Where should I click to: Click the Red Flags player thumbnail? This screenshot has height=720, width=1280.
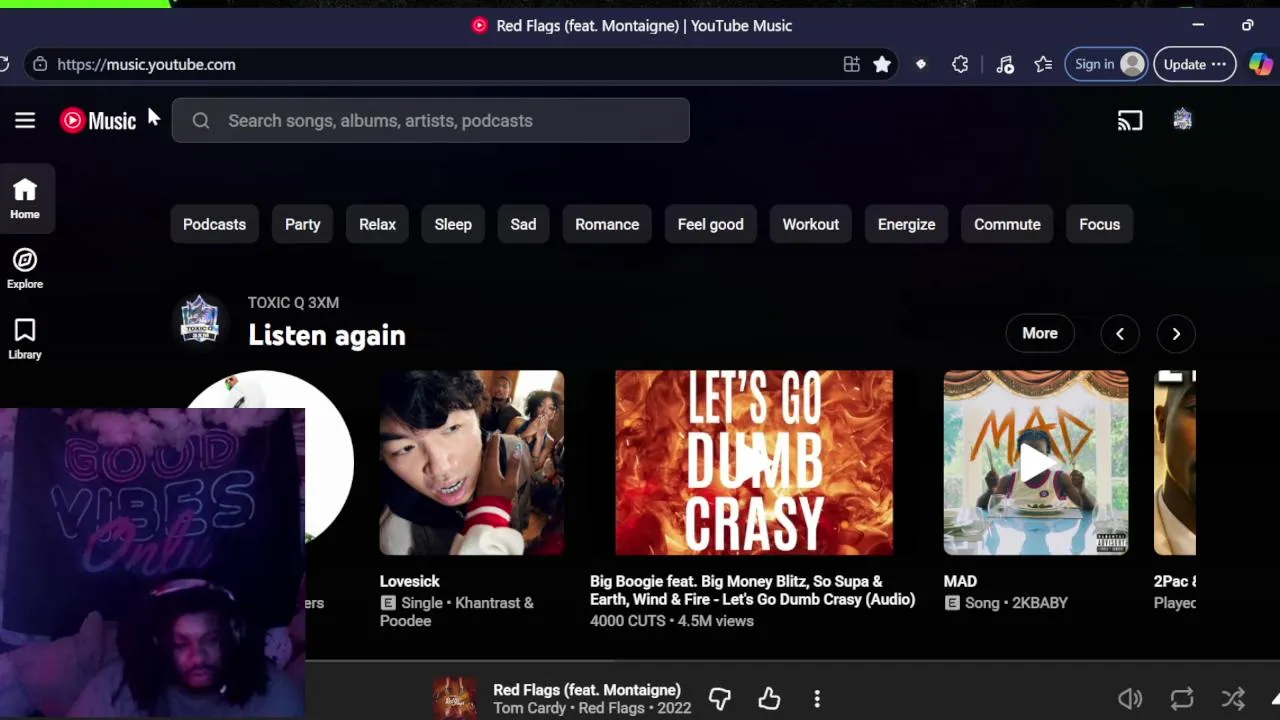coord(455,698)
